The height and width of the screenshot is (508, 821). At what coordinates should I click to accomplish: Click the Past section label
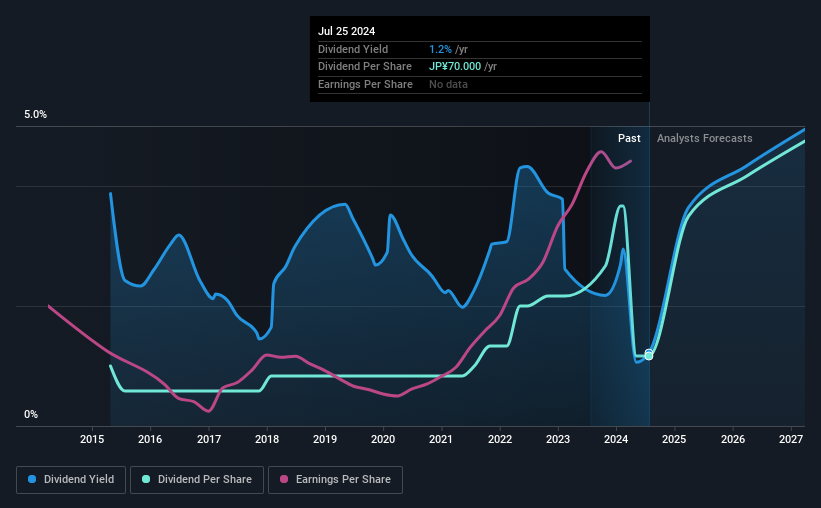click(x=629, y=138)
